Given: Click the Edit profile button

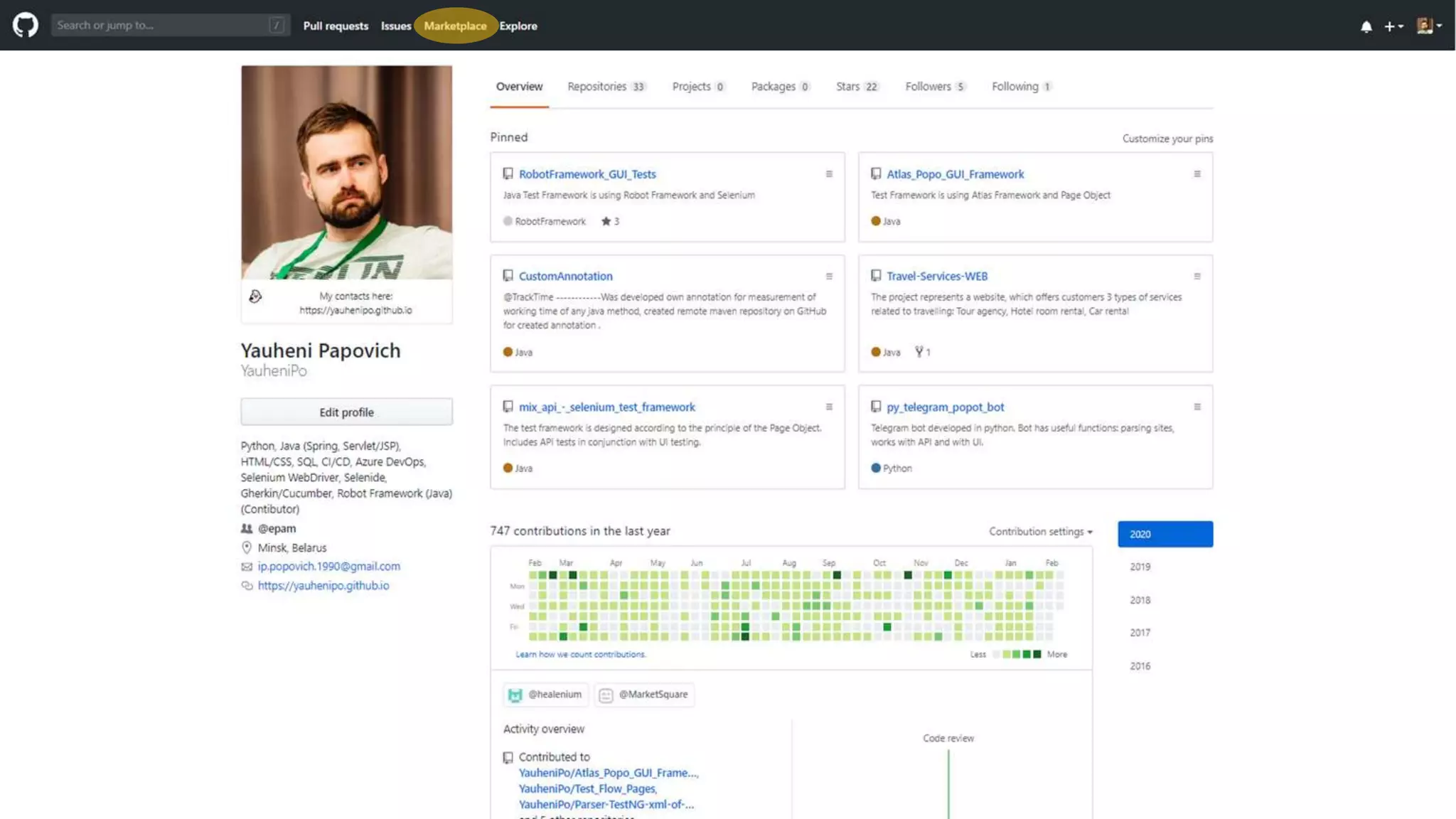Looking at the screenshot, I should click(x=346, y=412).
